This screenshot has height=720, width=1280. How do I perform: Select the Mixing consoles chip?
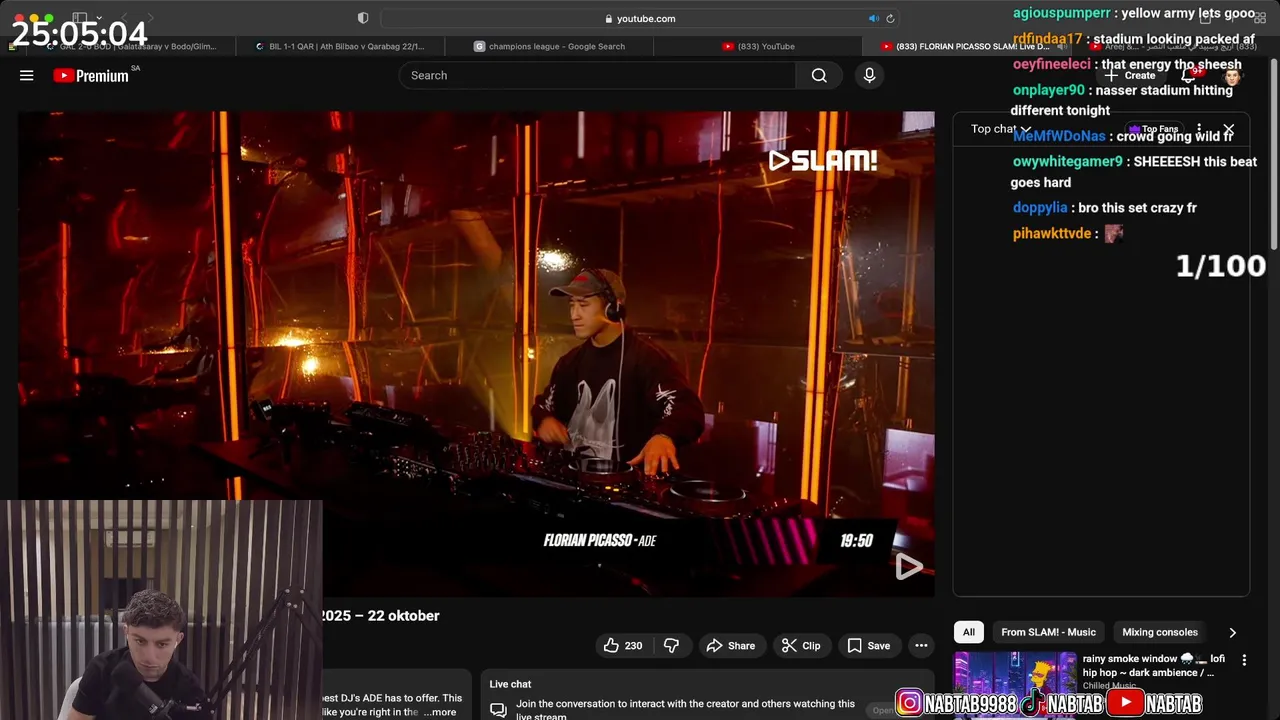pos(1160,632)
